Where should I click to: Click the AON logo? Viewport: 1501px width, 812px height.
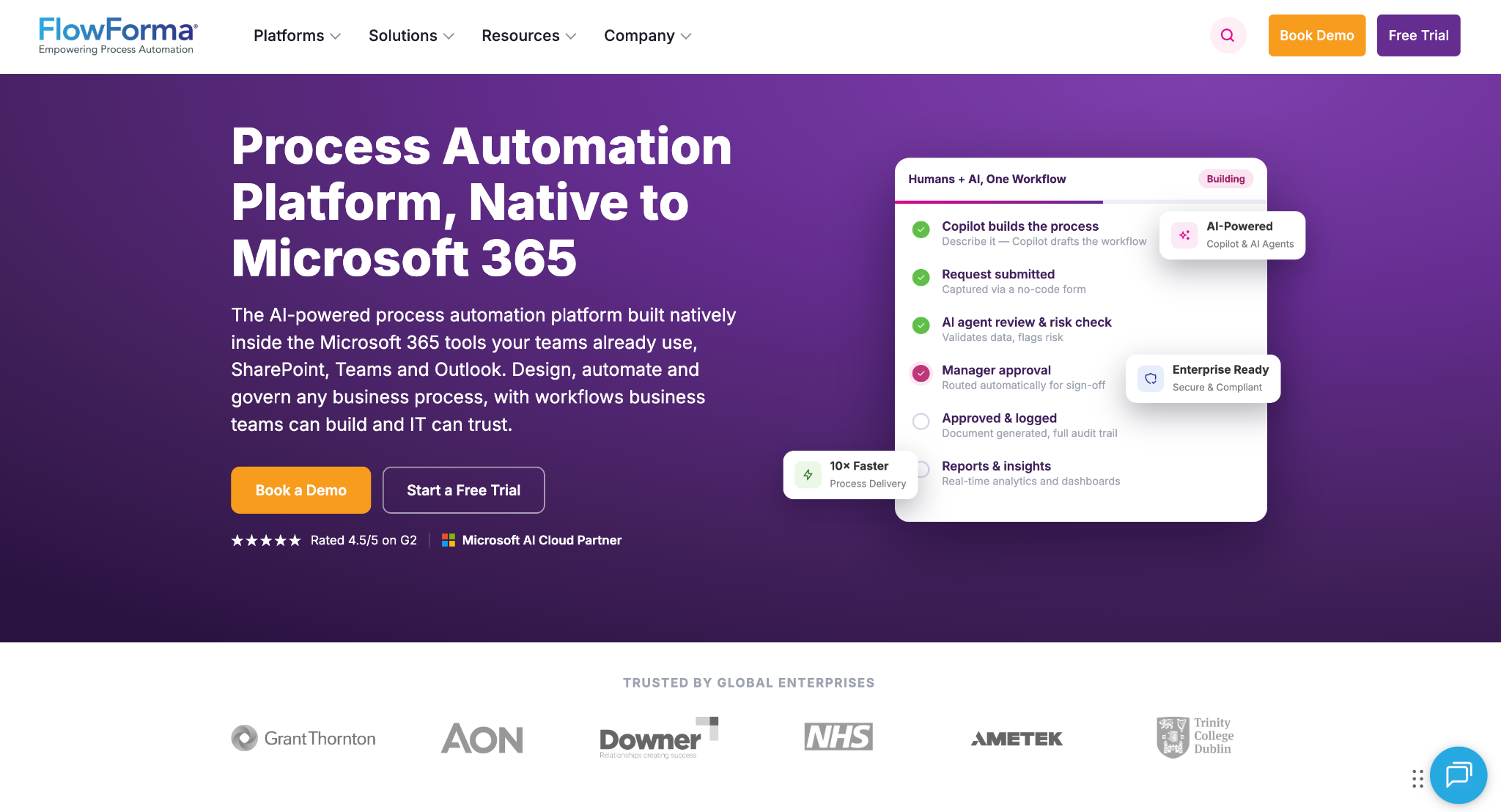click(x=482, y=739)
